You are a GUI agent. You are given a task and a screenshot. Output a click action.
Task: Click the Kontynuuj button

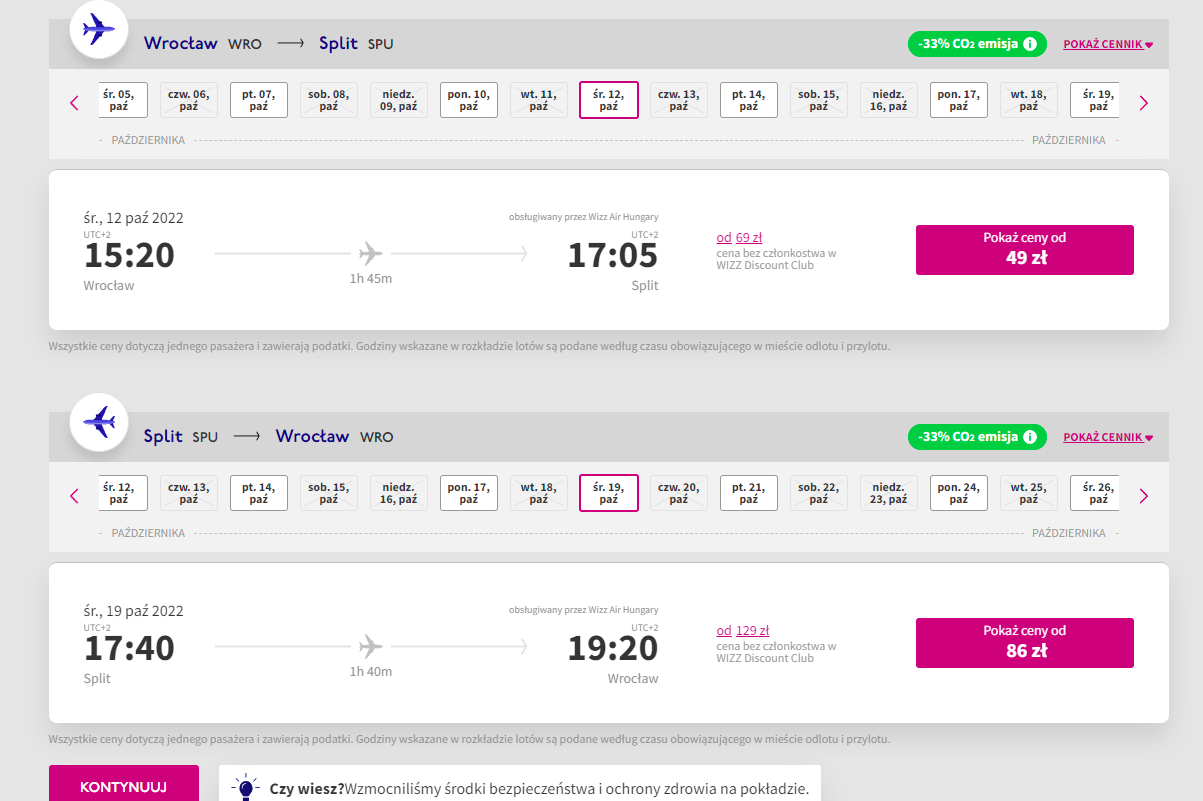[x=123, y=785]
